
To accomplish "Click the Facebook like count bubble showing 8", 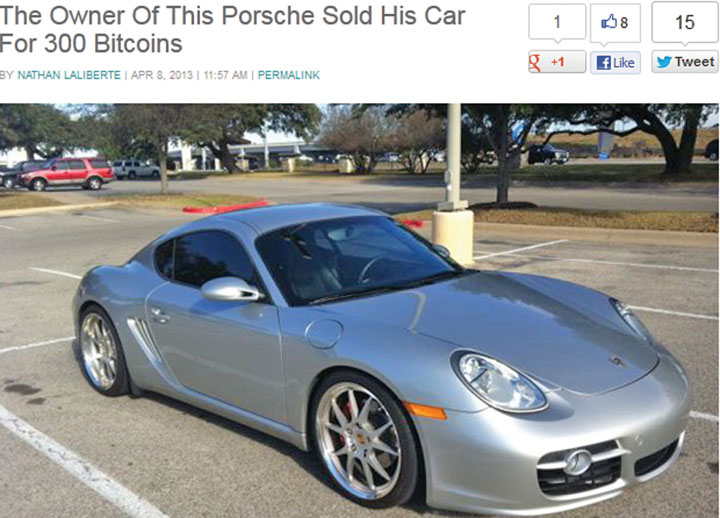I will [615, 24].
